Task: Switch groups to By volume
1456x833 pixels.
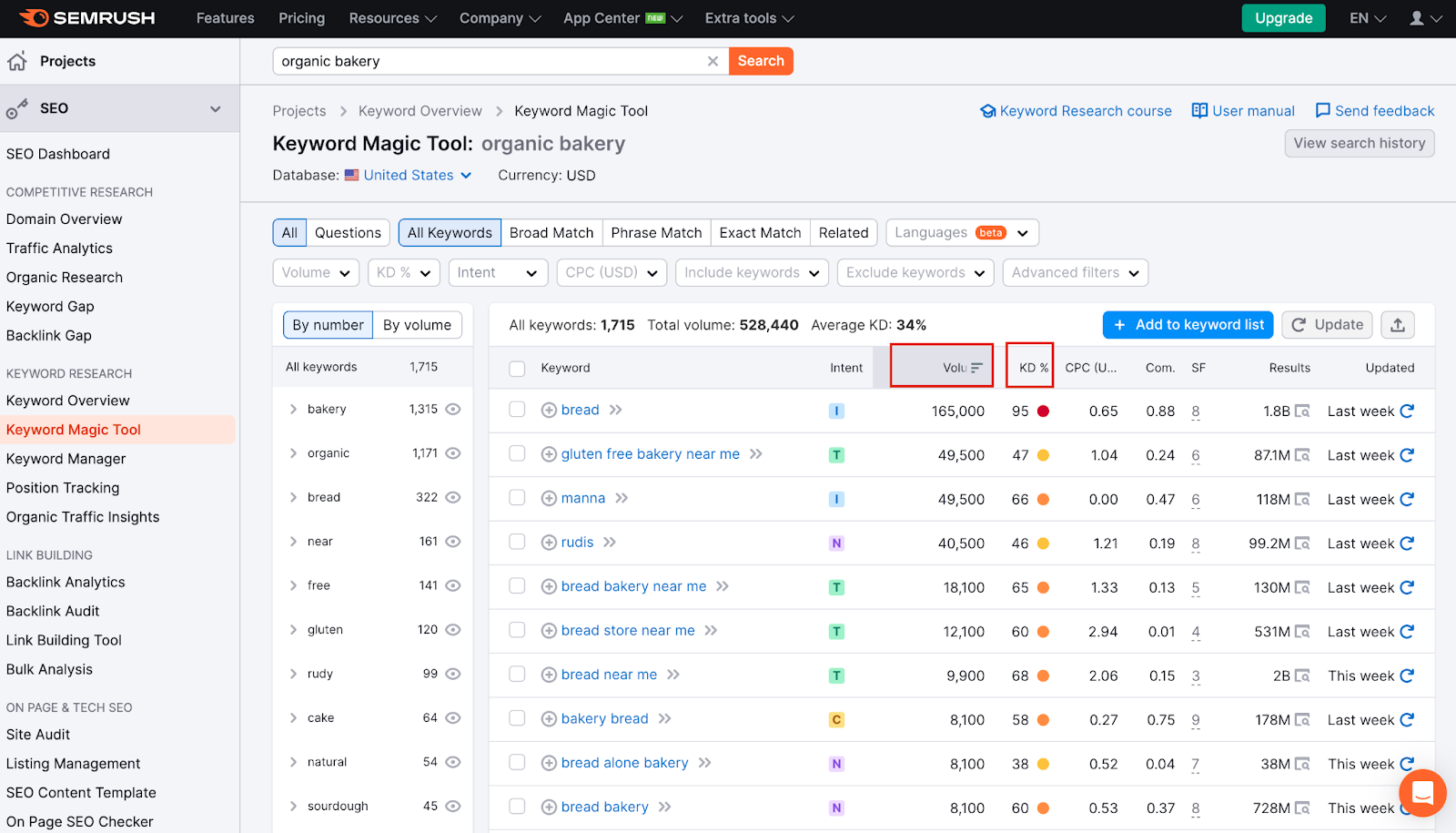Action: pyautogui.click(x=417, y=325)
